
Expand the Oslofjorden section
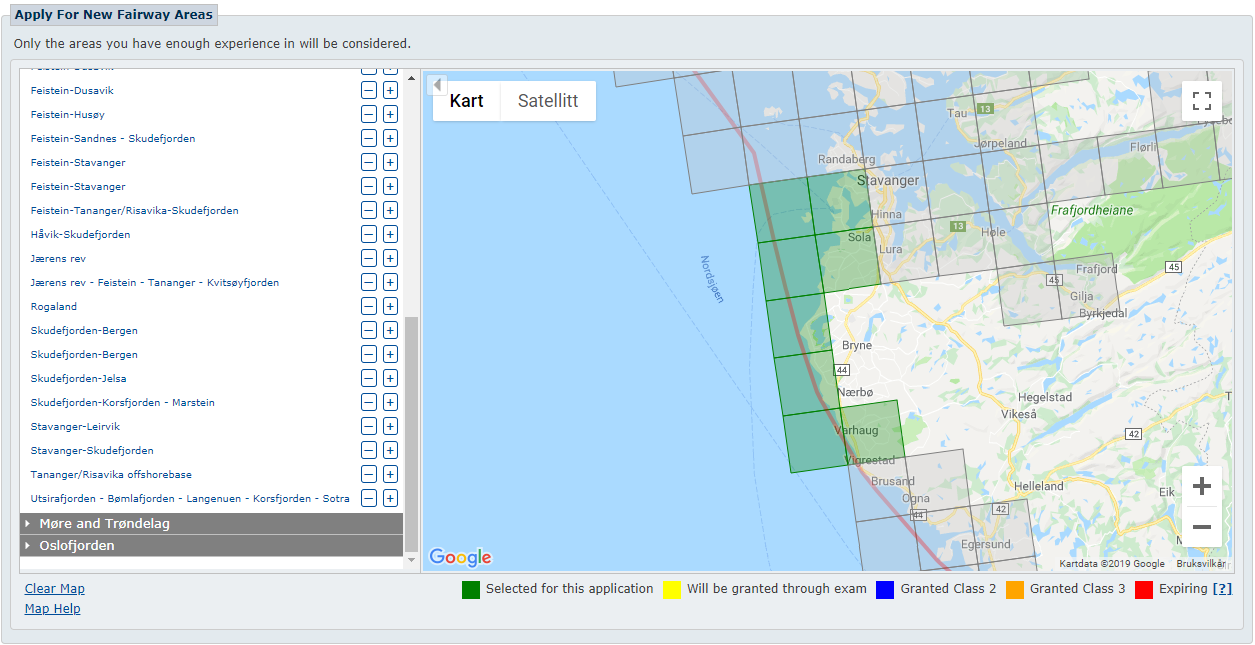77,545
